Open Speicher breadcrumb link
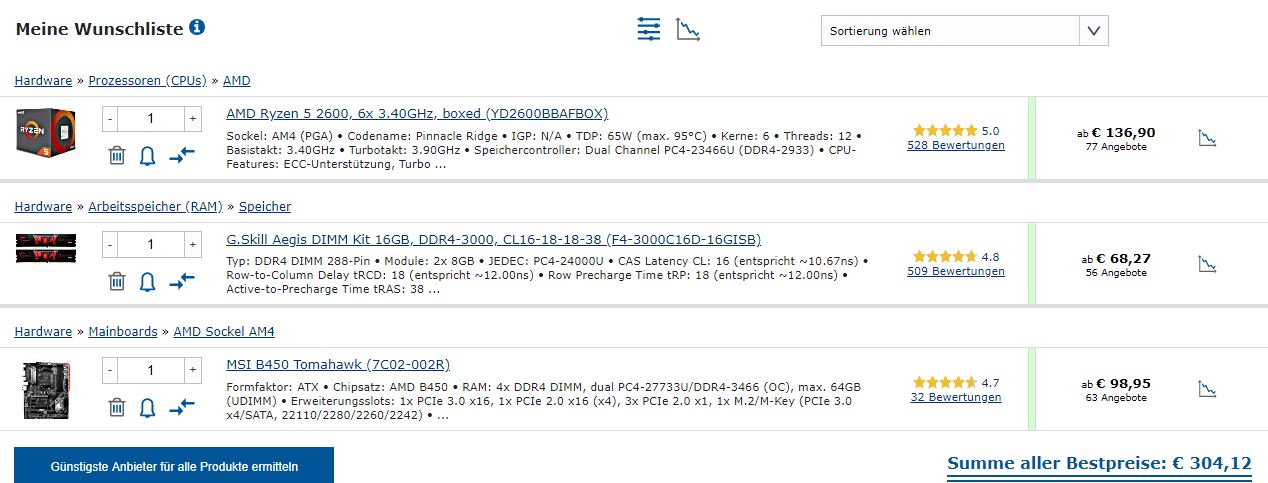 tap(264, 206)
